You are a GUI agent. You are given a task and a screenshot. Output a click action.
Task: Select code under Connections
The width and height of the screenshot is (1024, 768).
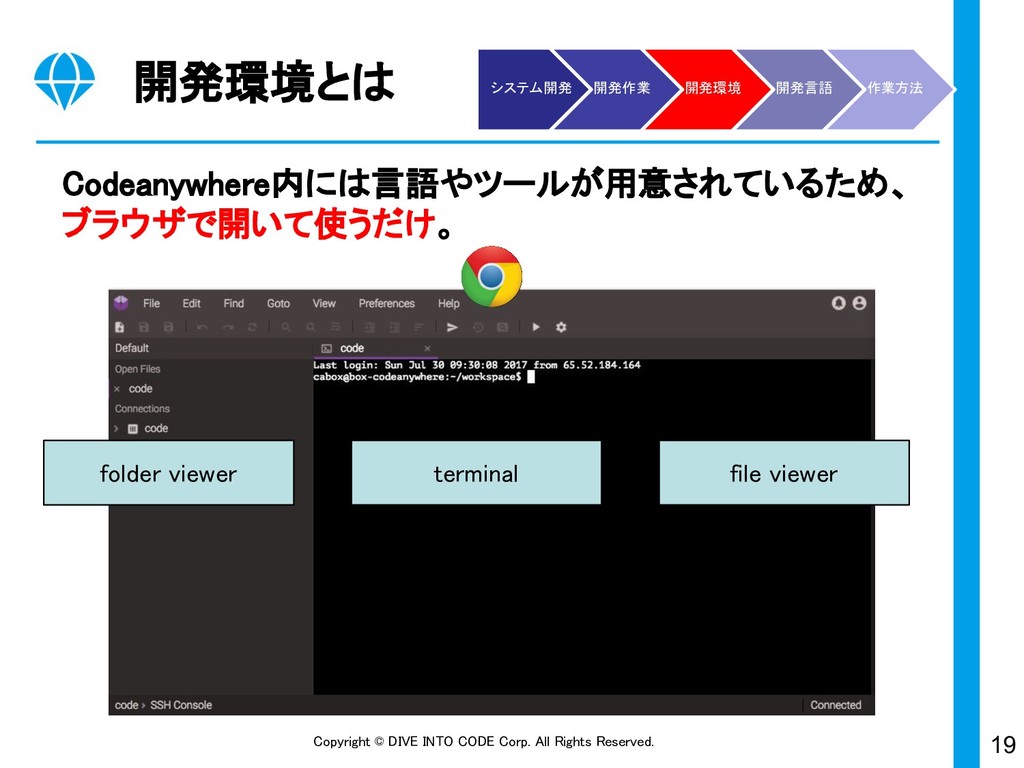(x=156, y=428)
